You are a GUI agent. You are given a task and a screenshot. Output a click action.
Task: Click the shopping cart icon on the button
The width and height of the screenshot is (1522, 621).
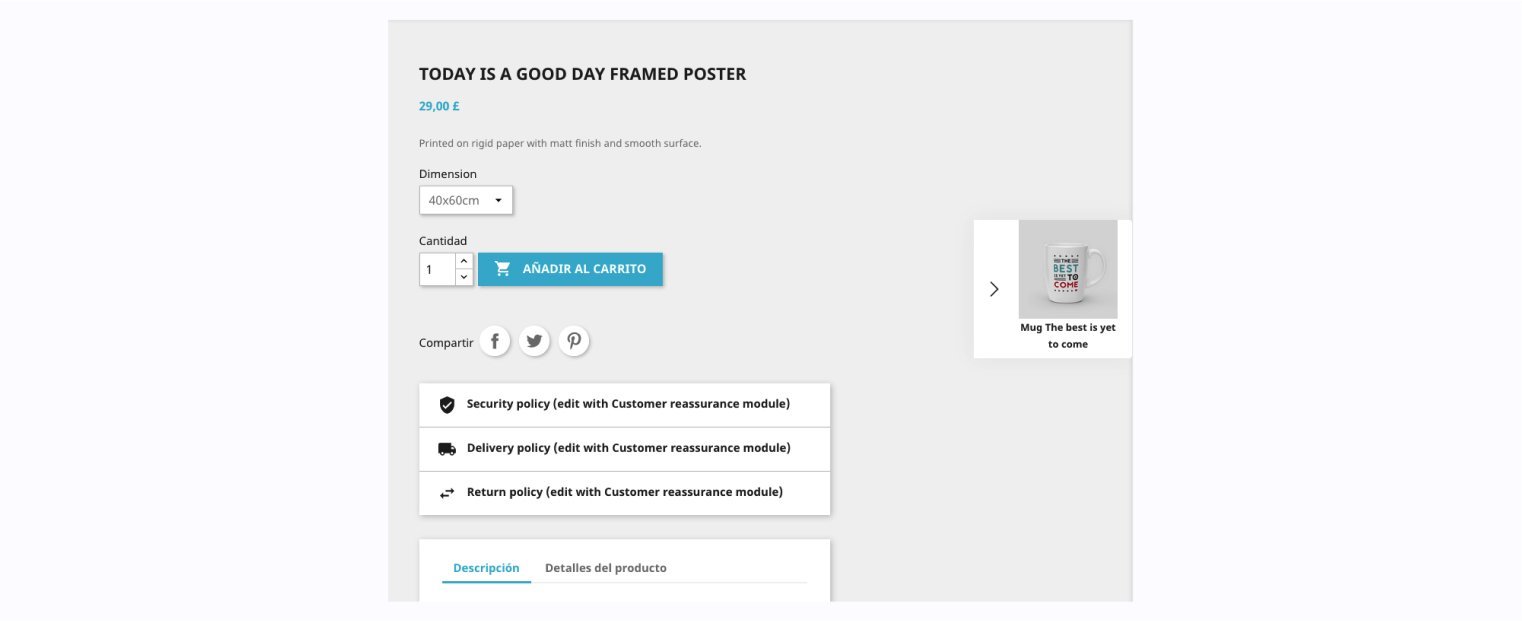(502, 269)
